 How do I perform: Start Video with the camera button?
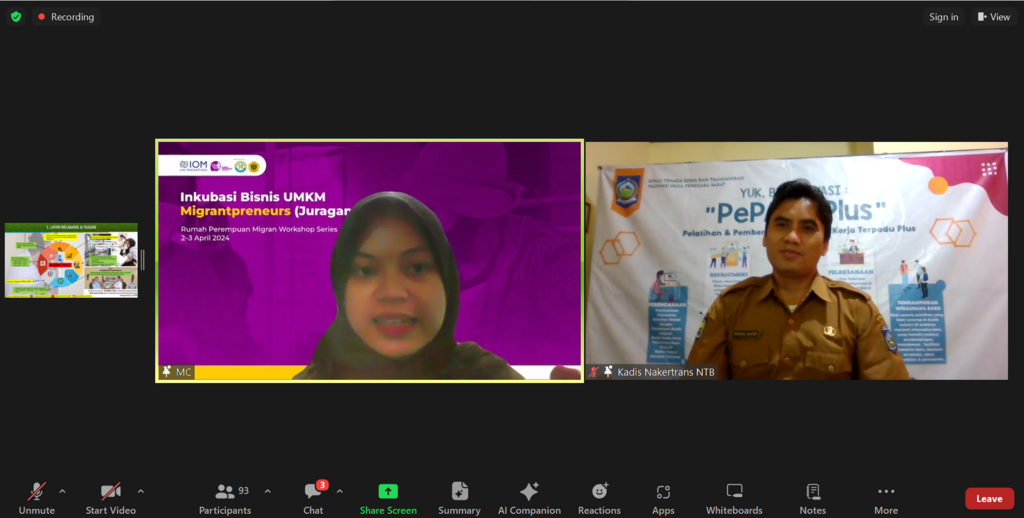[x=110, y=497]
